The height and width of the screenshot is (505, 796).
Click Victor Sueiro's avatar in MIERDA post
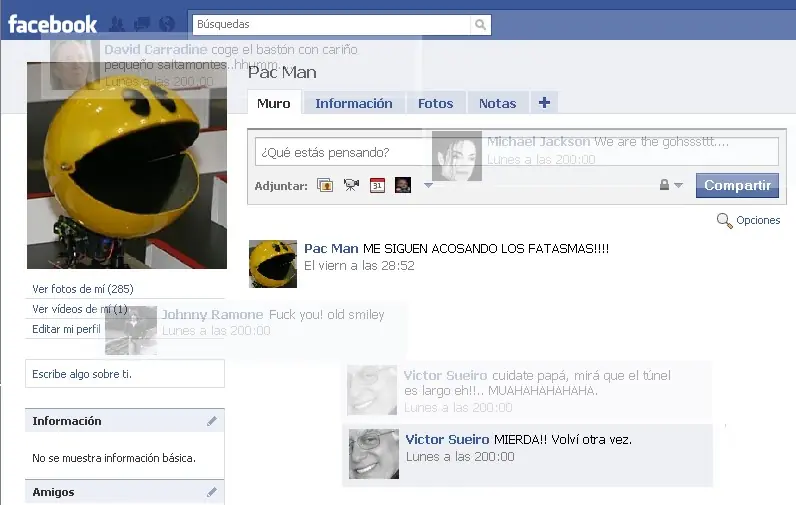(x=374, y=454)
